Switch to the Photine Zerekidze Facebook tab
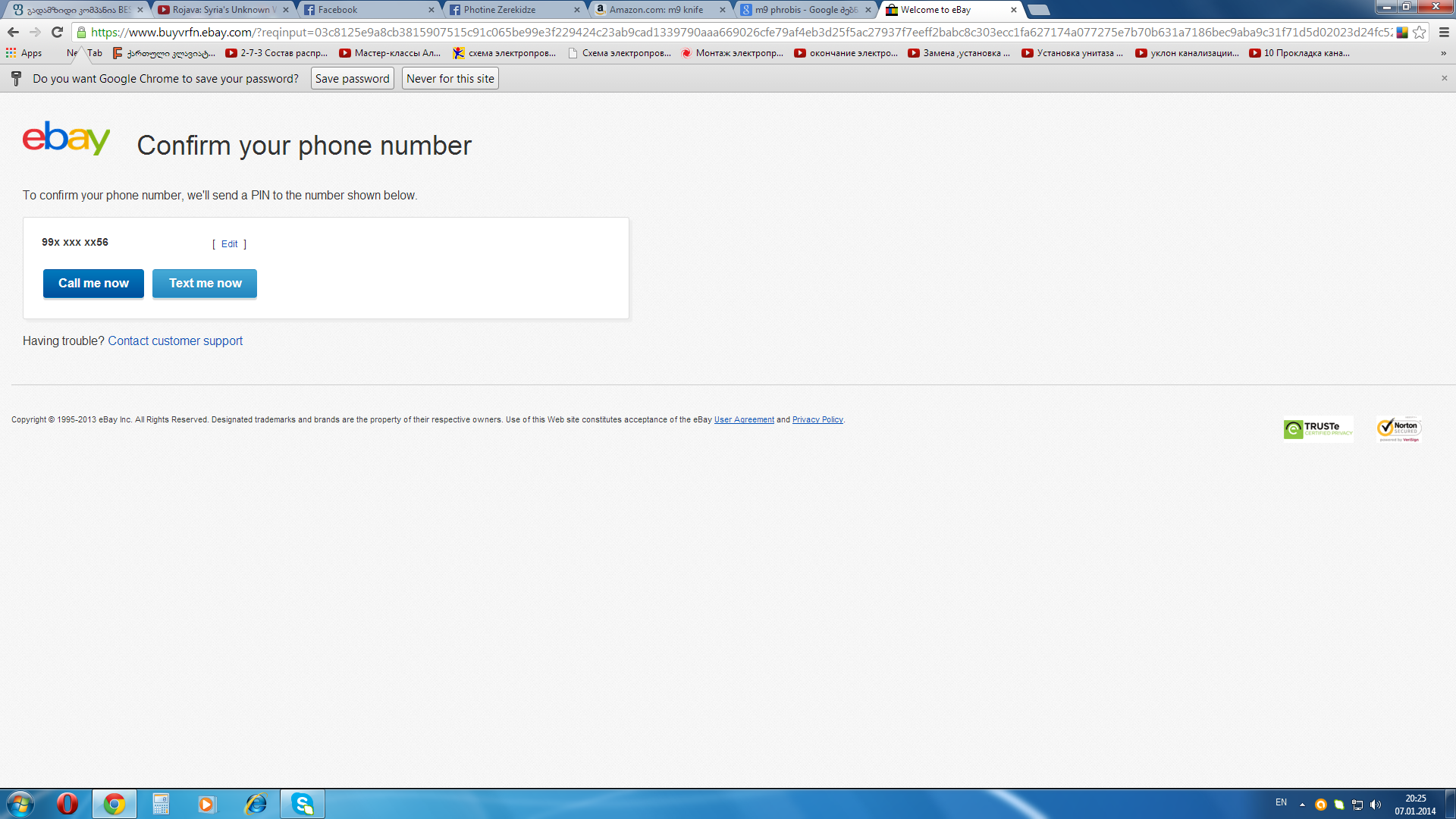Viewport: 1456px width, 819px height. pos(500,10)
